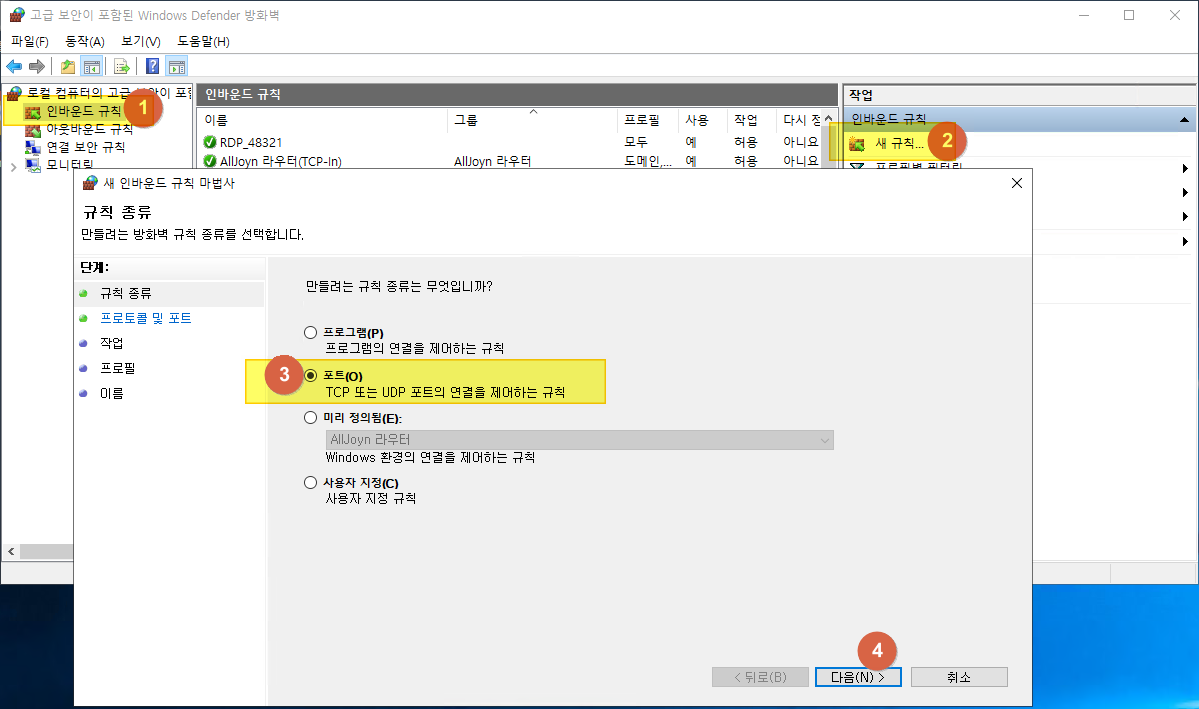Click the 이름 wizard step label

pyautogui.click(x=112, y=393)
